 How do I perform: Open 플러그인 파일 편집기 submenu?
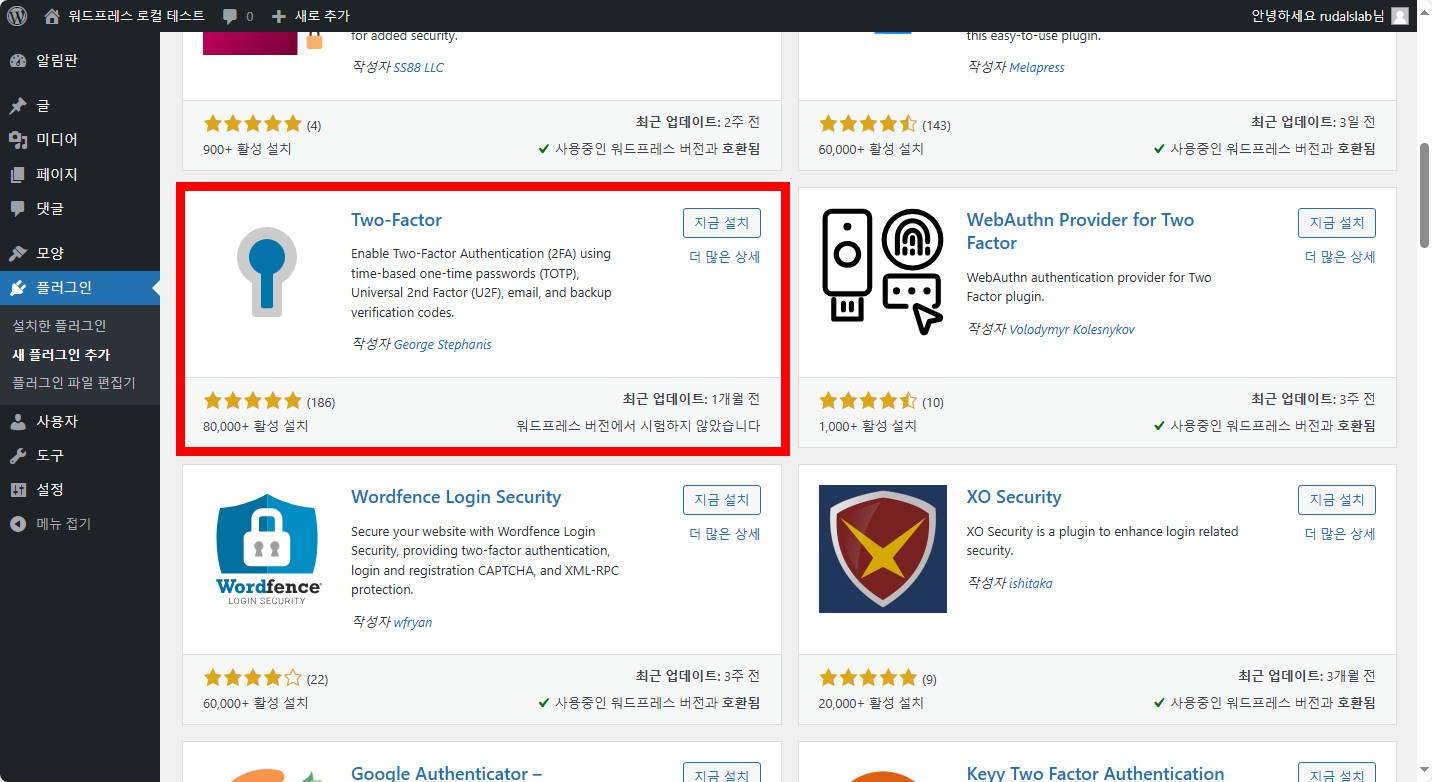74,382
